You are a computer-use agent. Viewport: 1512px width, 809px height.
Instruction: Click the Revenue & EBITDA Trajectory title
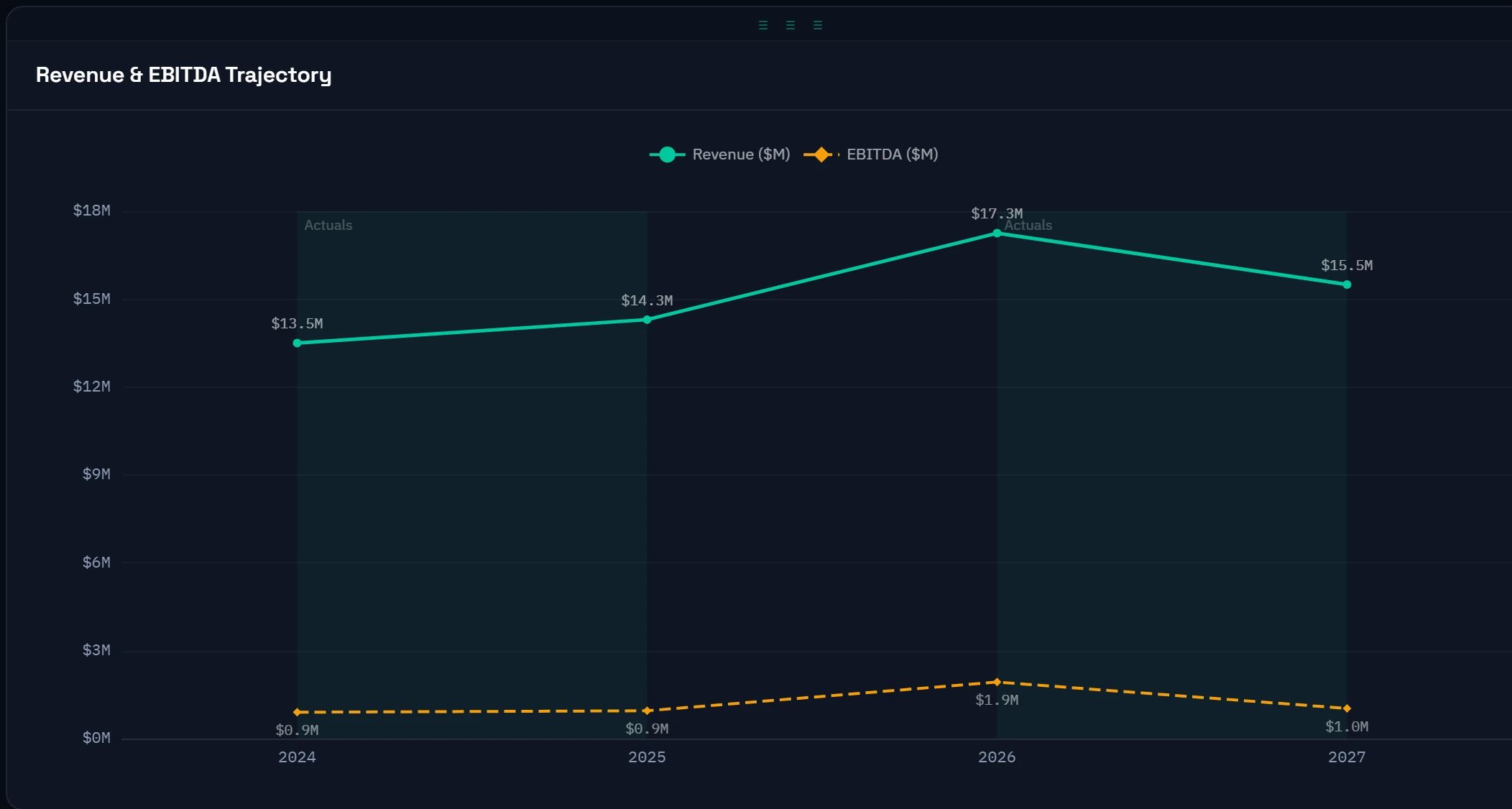click(183, 75)
